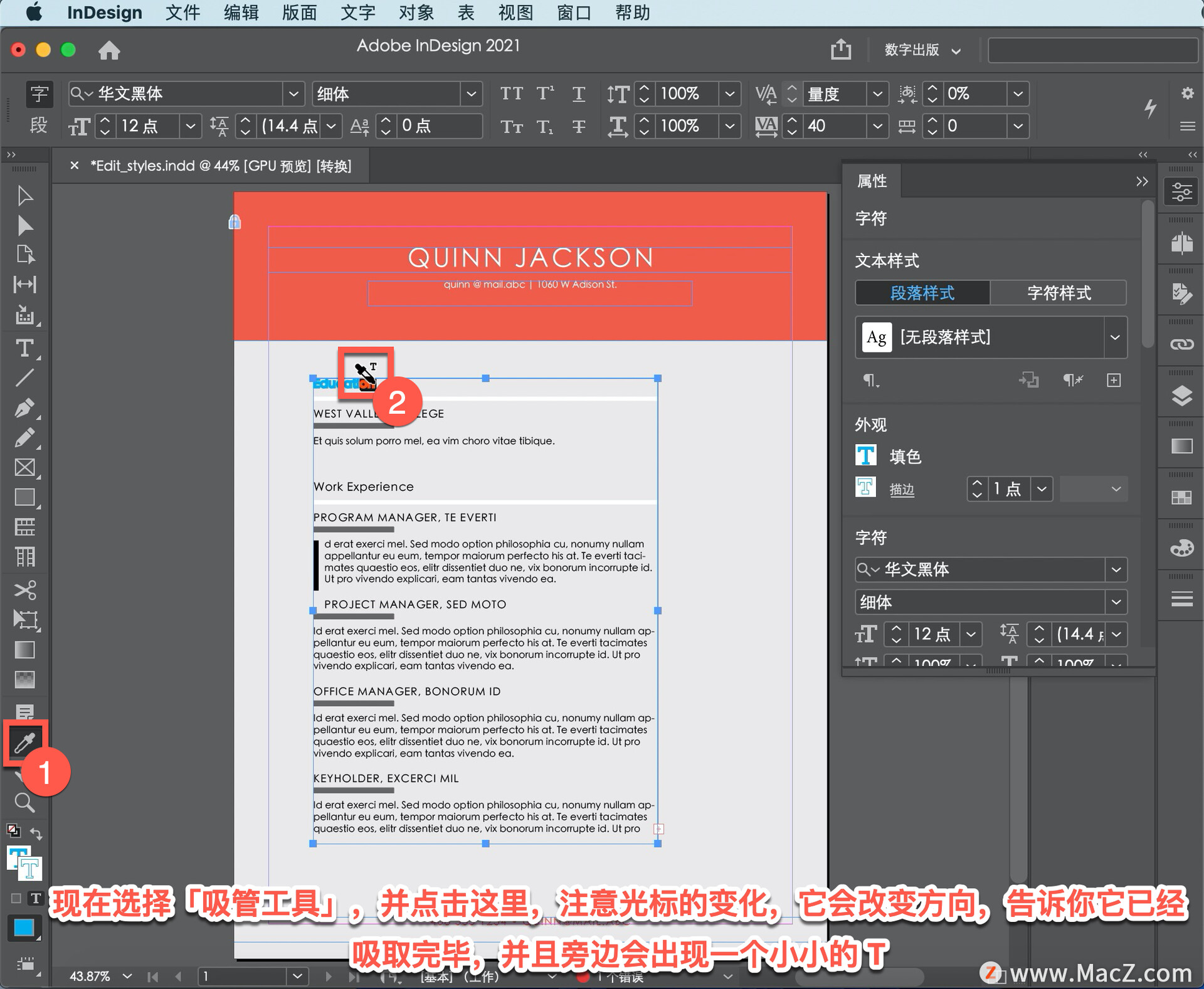Viewport: 1204px width, 989px height.
Task: Click the Direct Selection tool
Action: click(x=24, y=225)
